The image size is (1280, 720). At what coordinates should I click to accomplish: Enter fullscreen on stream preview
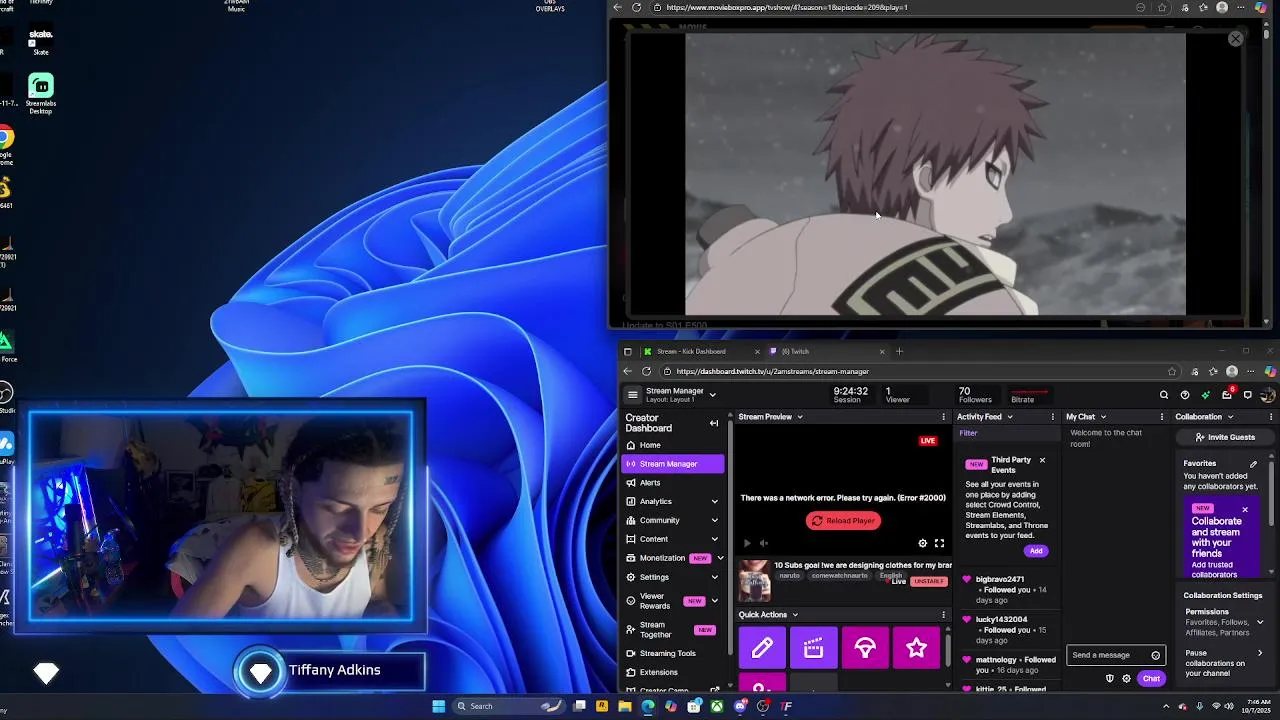pos(939,543)
